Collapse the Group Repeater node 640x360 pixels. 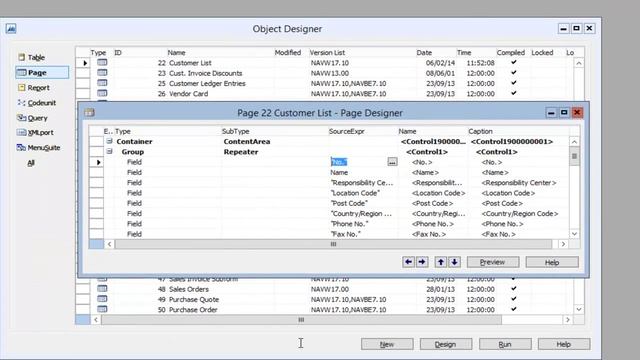point(109,151)
